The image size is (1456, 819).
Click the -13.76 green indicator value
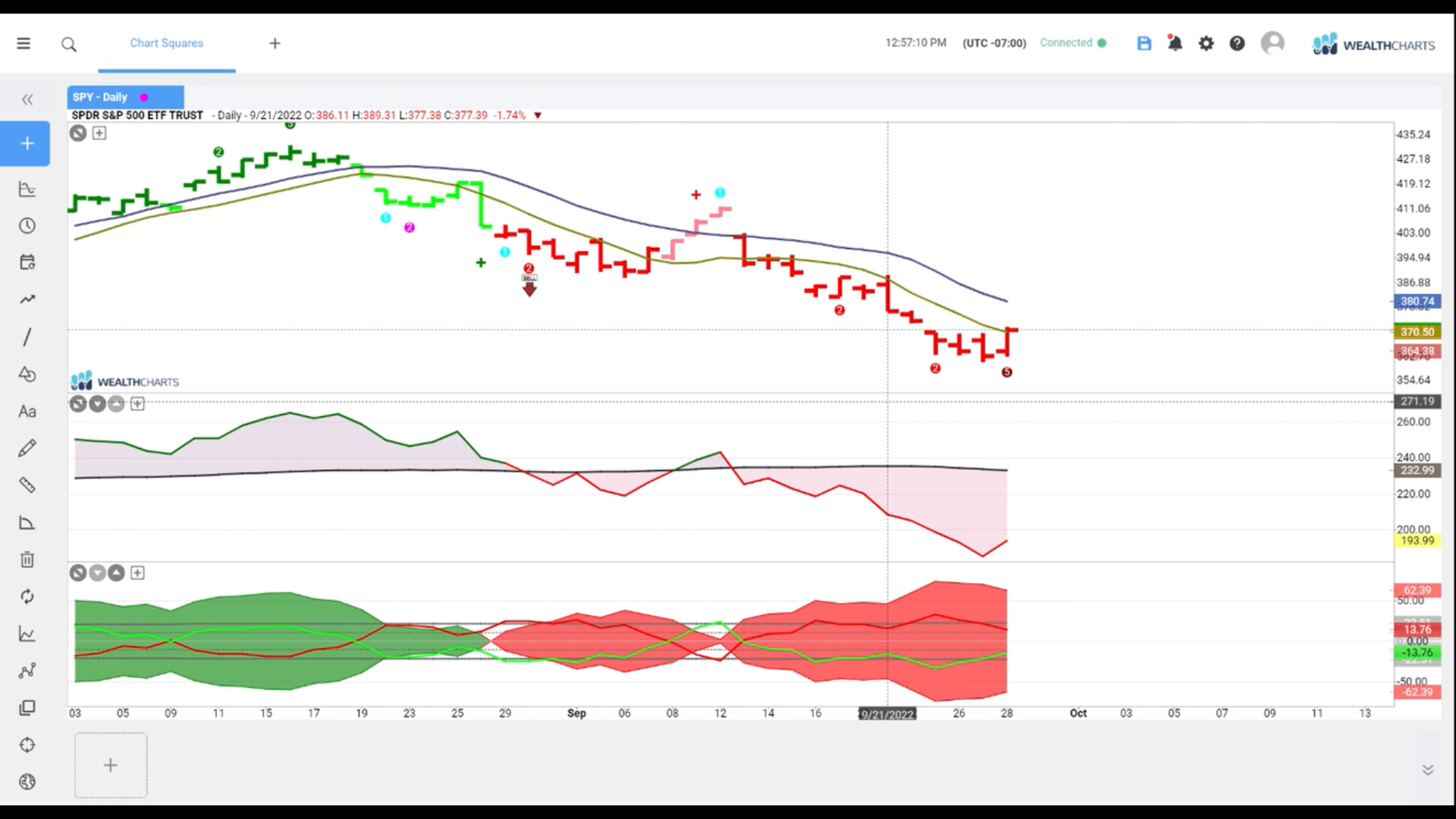[1417, 652]
